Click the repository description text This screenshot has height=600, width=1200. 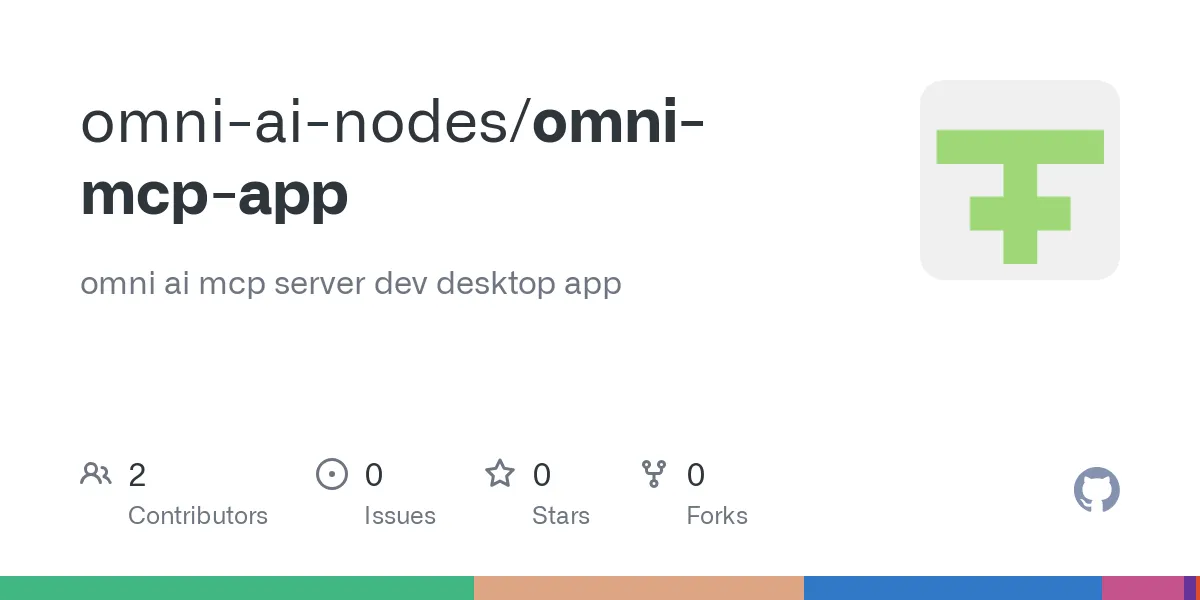point(350,284)
